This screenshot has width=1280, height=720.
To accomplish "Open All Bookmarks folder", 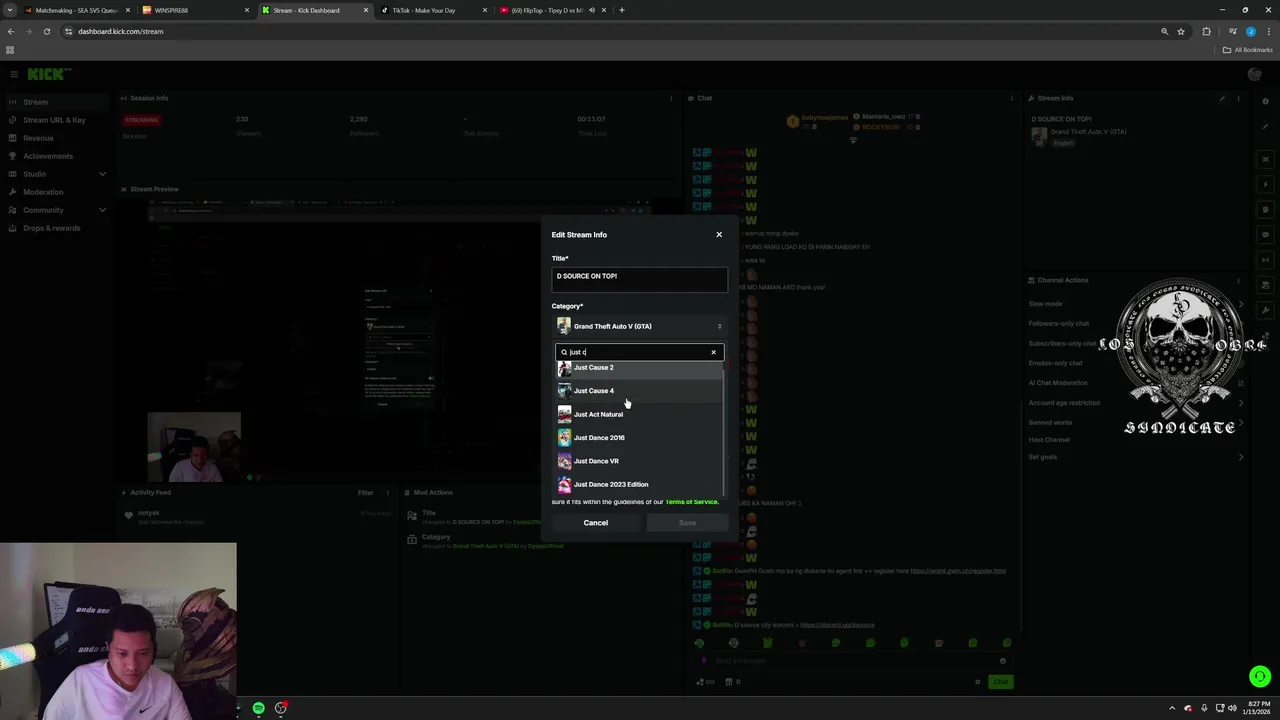I will coord(1247,50).
